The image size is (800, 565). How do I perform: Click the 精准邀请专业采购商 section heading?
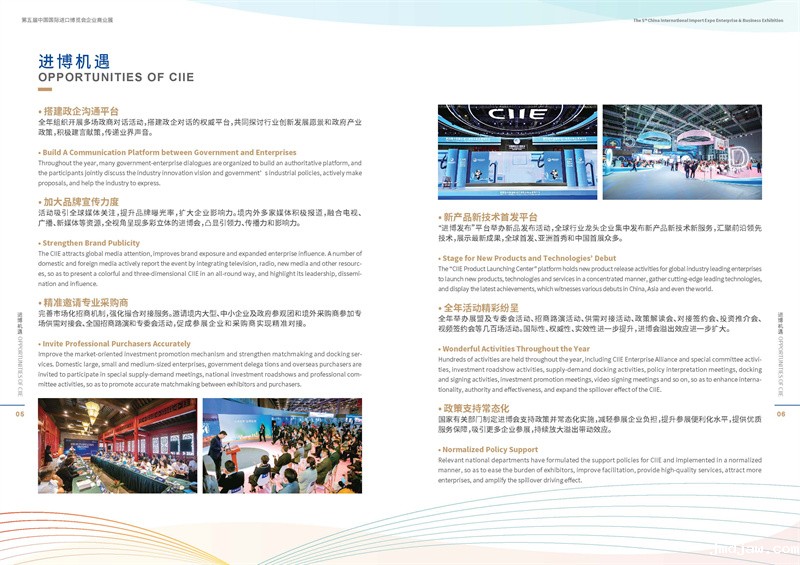(x=84, y=302)
